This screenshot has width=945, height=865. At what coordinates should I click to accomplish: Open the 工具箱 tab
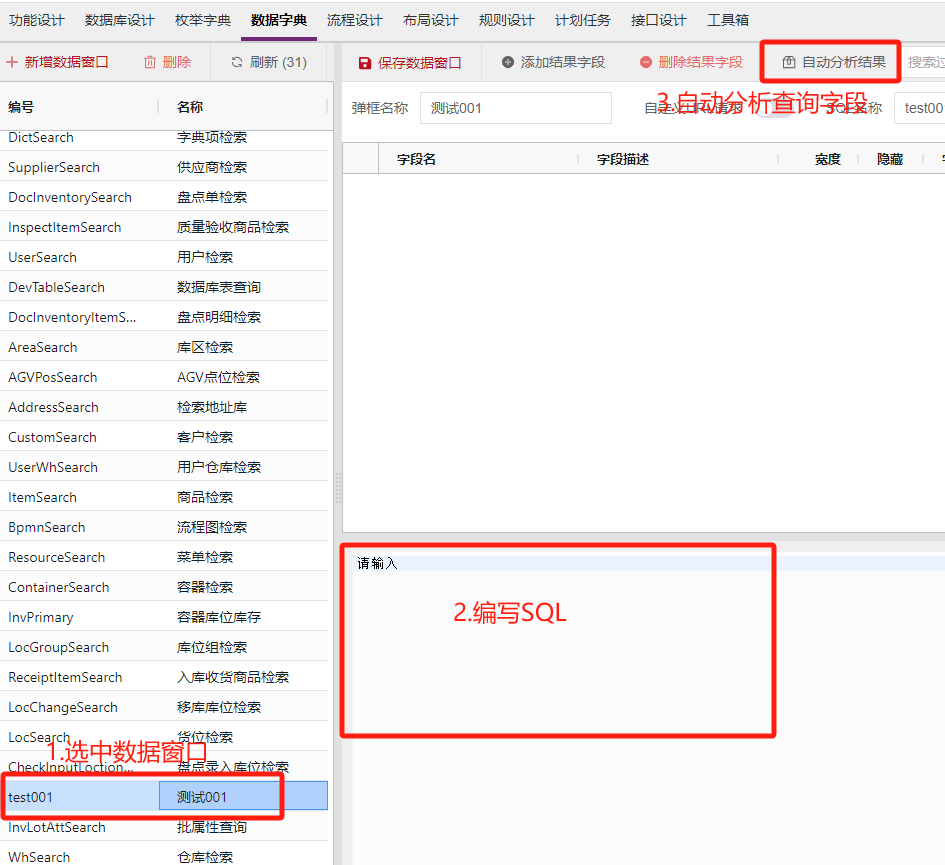pyautogui.click(x=728, y=20)
